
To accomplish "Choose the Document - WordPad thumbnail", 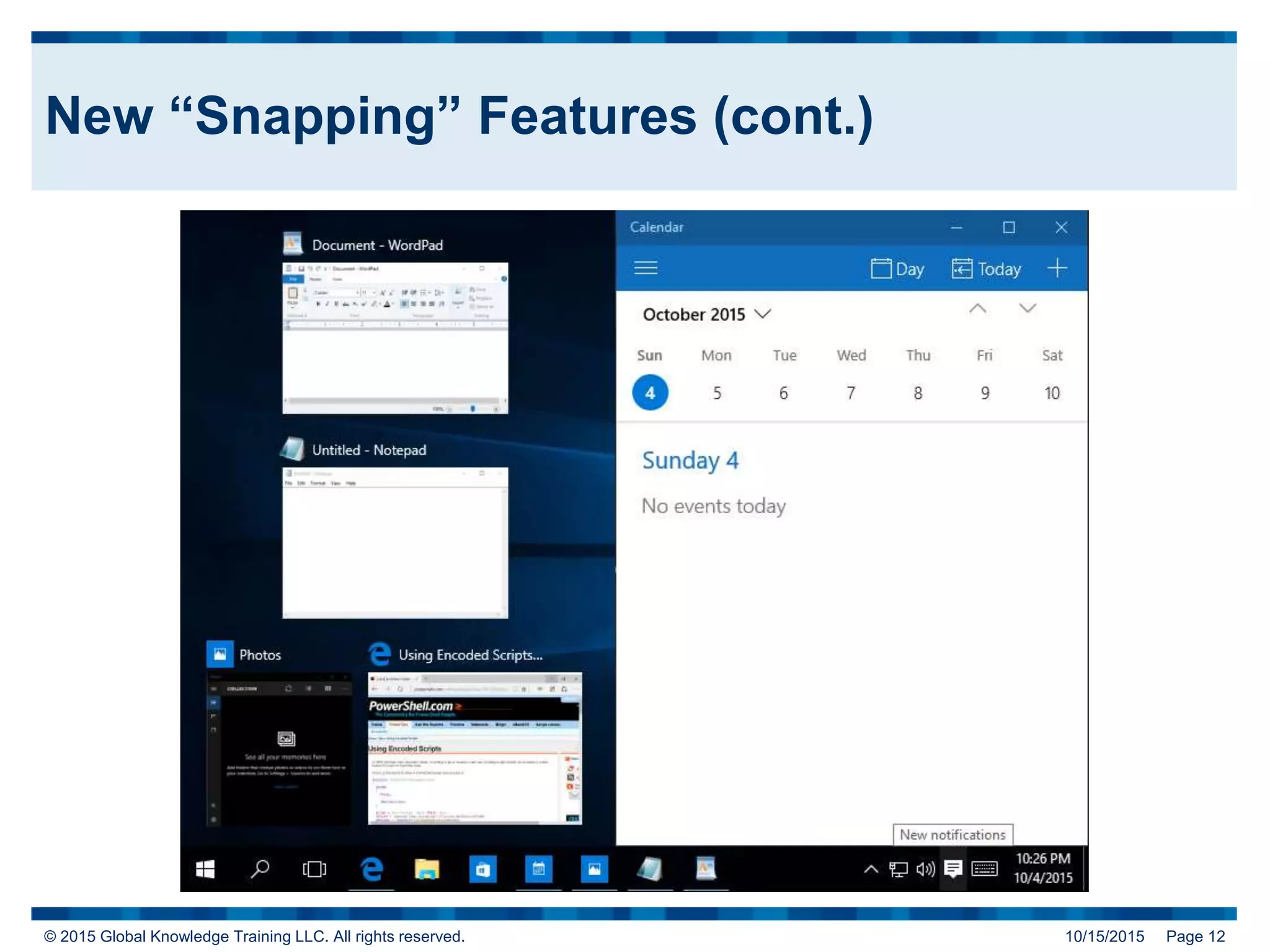I will click(395, 338).
